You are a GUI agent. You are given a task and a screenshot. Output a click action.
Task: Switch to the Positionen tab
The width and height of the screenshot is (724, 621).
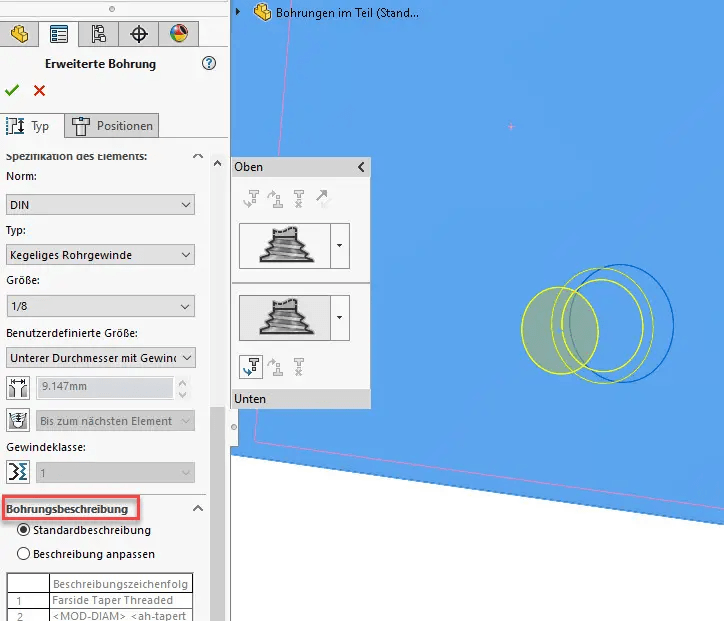112,126
